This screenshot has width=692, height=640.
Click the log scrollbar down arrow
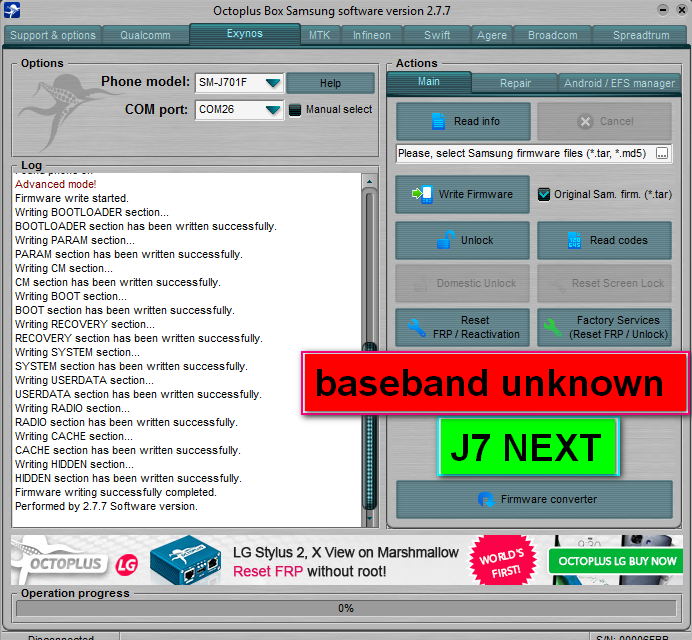369,519
